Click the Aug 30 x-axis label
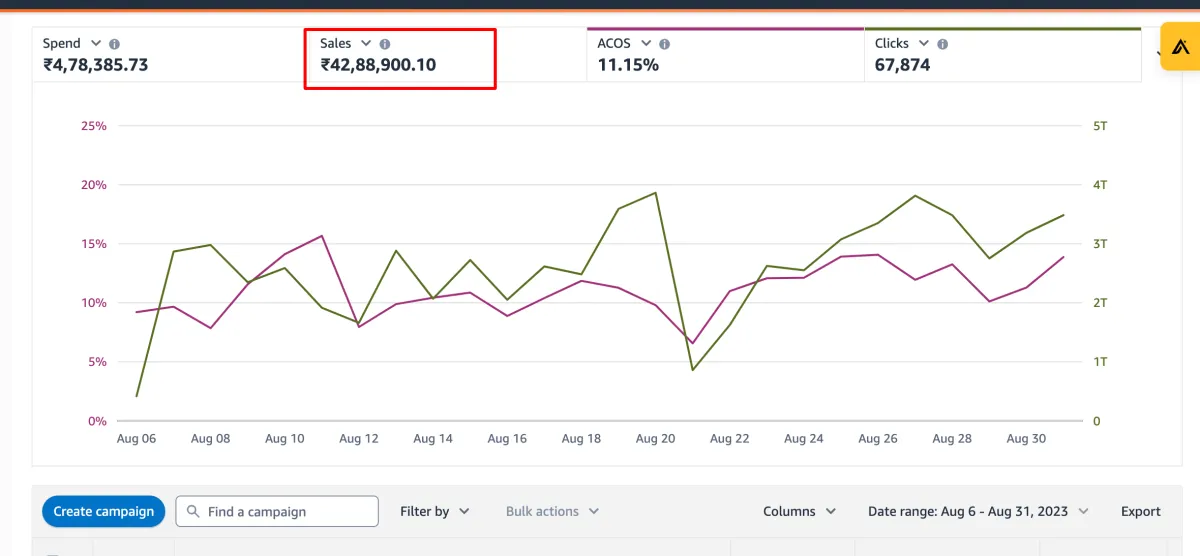The image size is (1200, 556). 1026,438
